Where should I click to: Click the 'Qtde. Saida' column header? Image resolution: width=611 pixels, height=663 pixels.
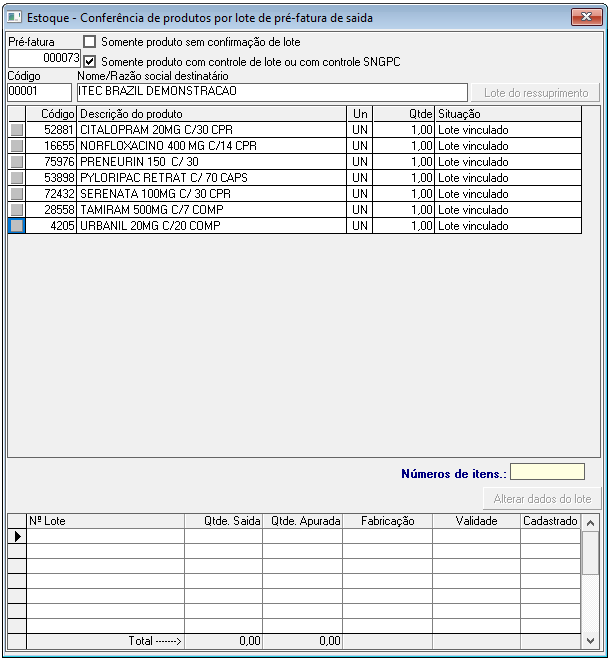point(224,521)
